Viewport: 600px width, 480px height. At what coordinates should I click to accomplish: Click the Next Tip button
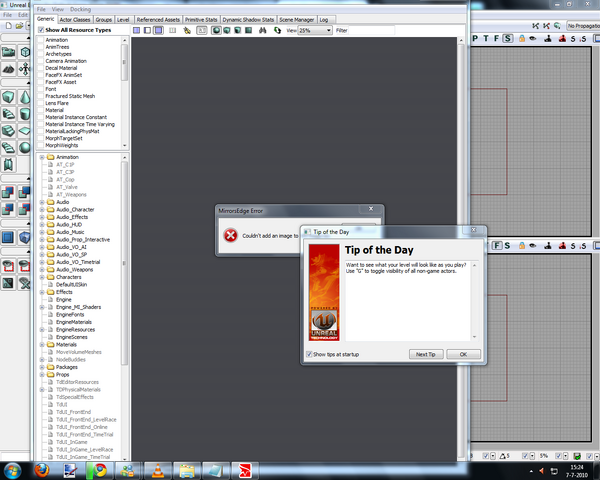pos(426,354)
